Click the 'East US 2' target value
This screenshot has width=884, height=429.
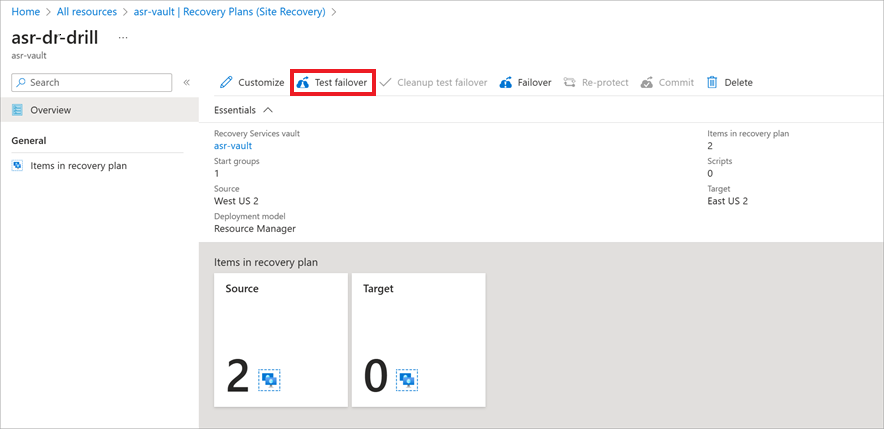coord(728,201)
